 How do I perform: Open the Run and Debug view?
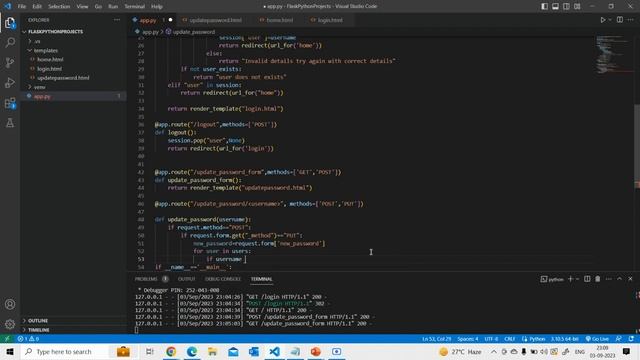point(10,82)
